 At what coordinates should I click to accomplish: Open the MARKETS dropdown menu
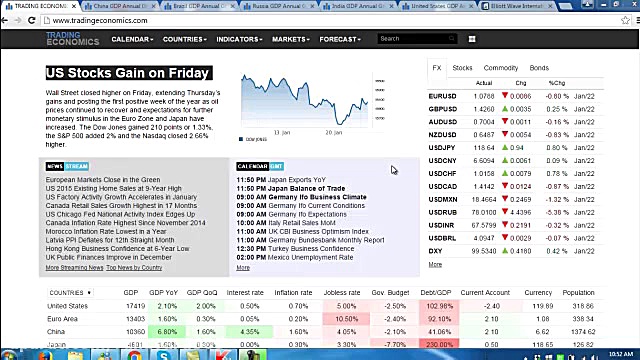coord(291,39)
